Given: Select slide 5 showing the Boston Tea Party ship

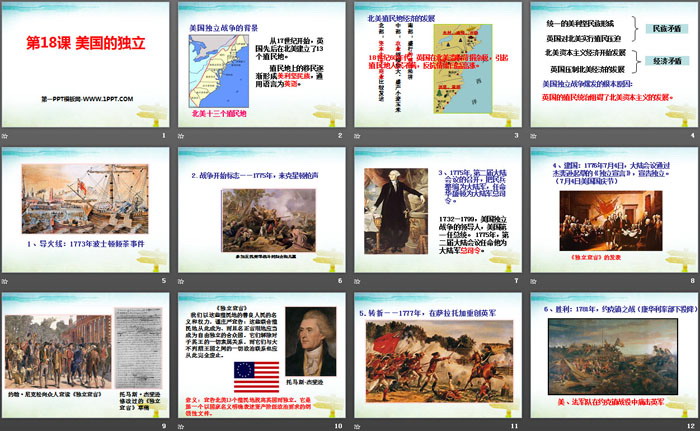Looking at the screenshot, I should 86,210.
